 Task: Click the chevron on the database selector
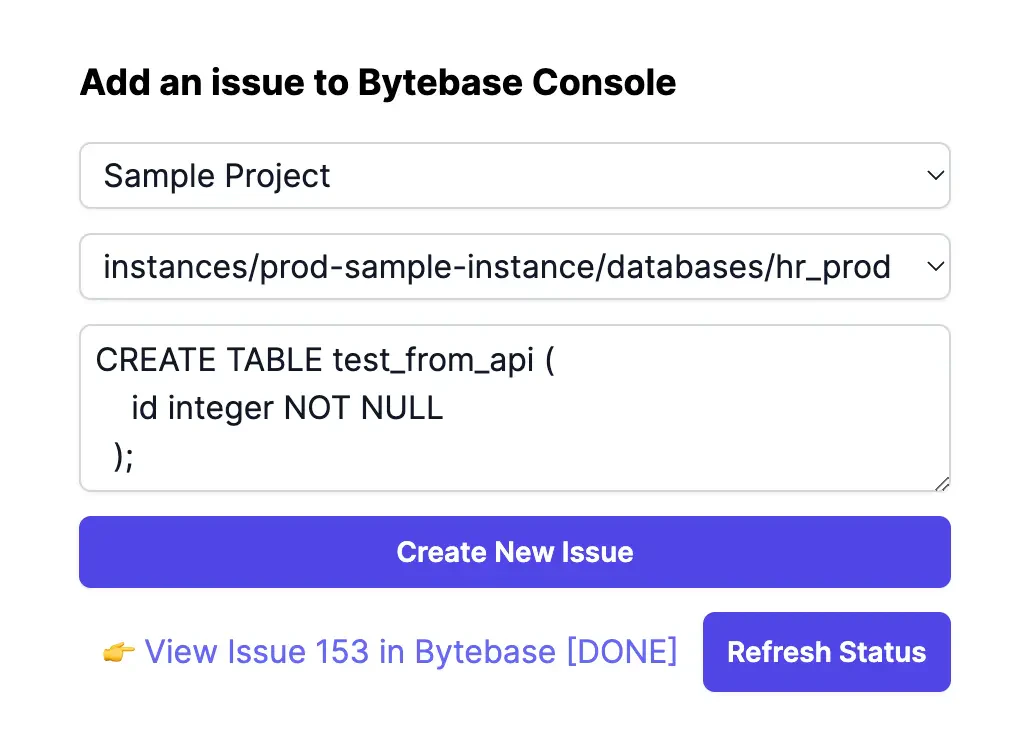coord(936,267)
